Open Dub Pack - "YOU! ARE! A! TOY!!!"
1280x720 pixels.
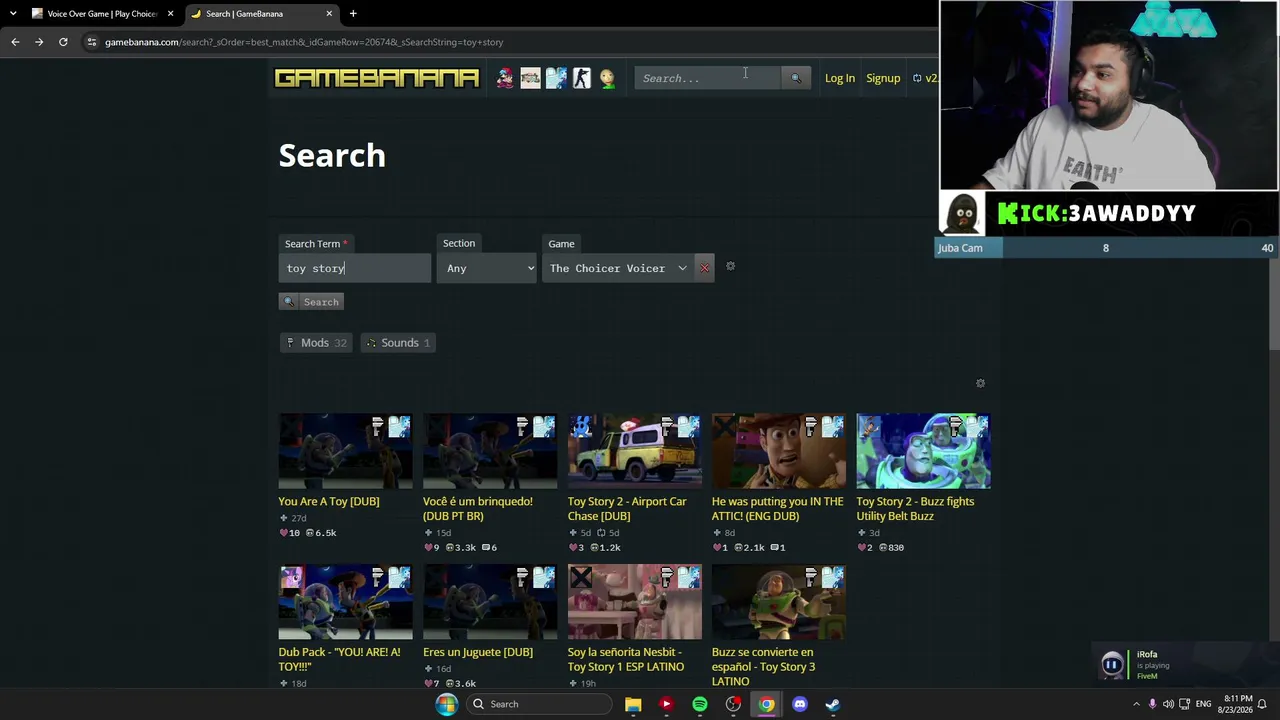point(339,659)
